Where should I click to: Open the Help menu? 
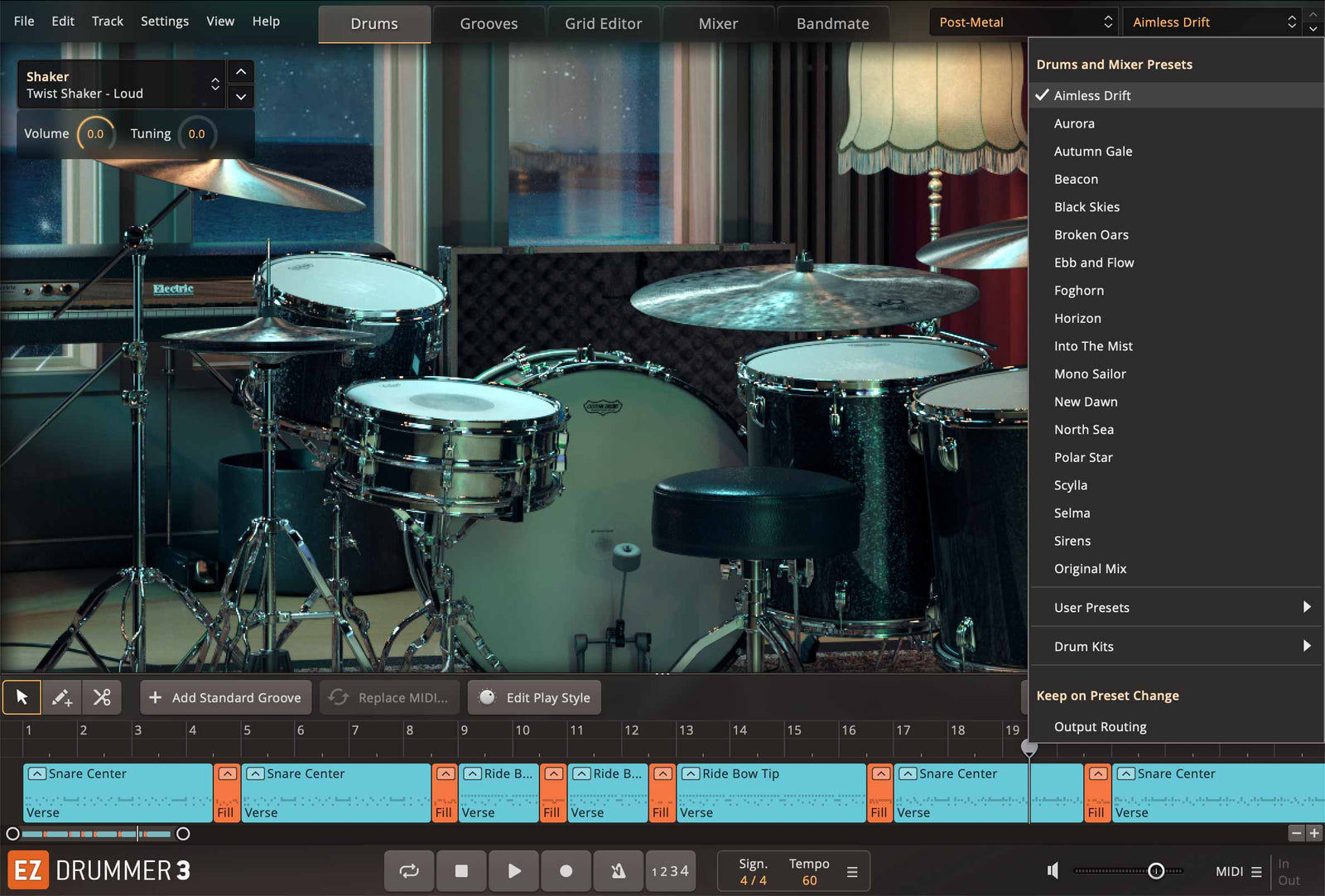point(266,21)
